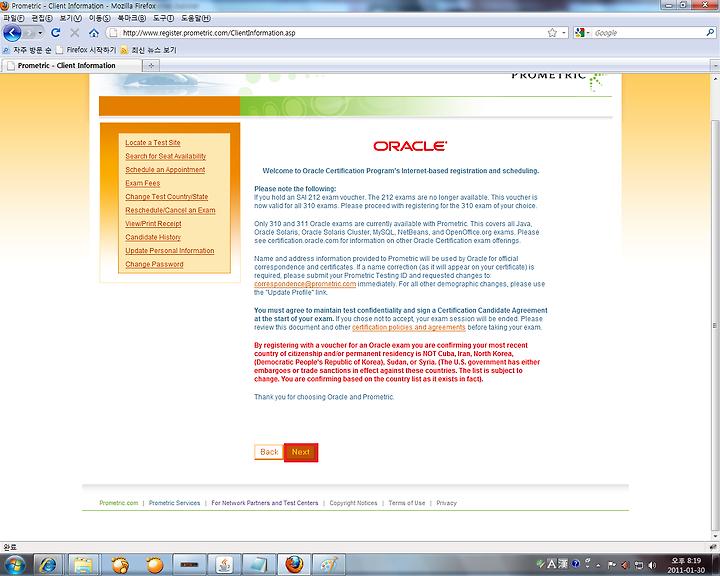This screenshot has height=576, width=720.
Task: Click the scrollbar down arrow
Action: 715,536
